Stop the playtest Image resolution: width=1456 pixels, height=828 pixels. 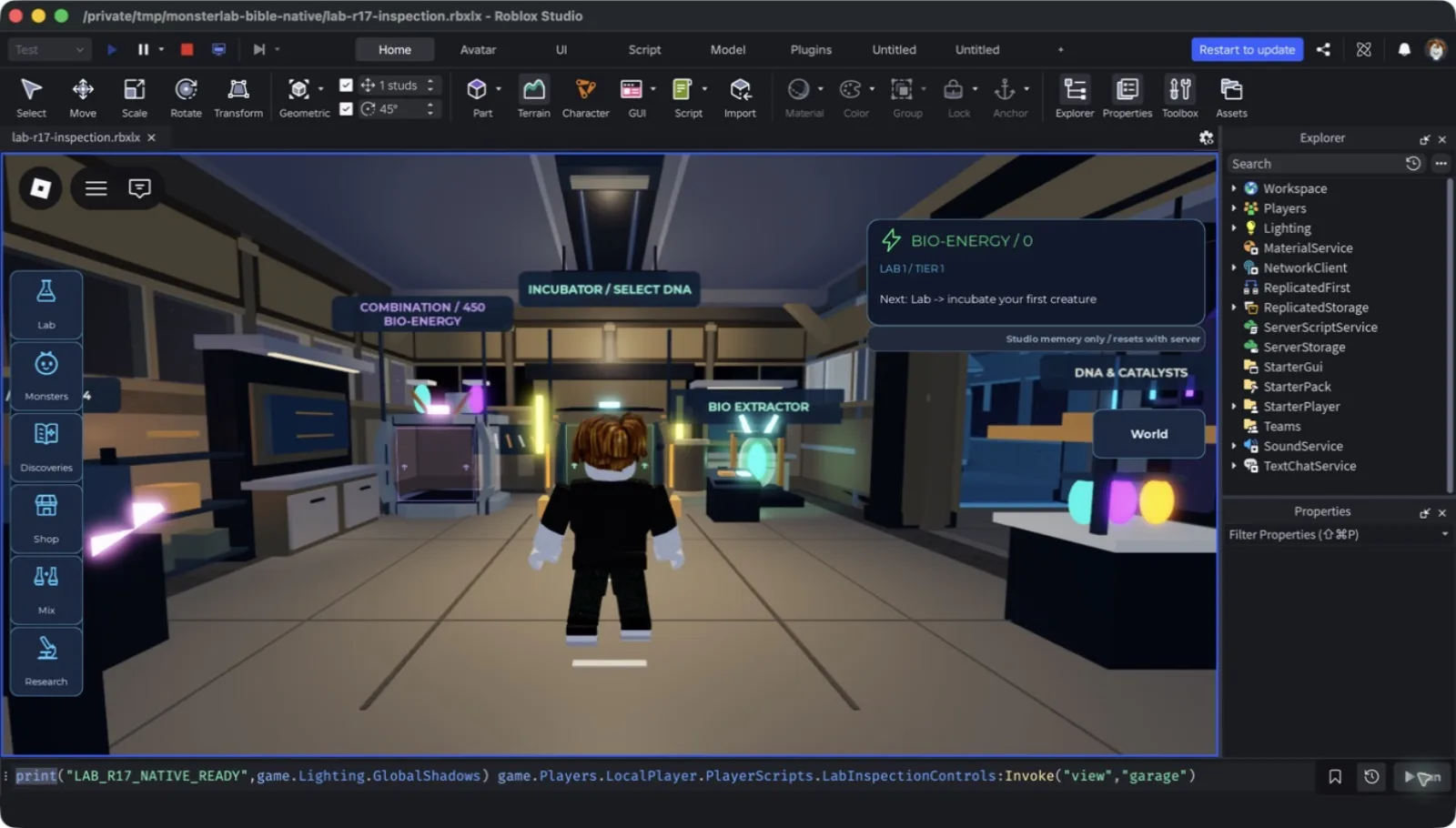tap(187, 49)
